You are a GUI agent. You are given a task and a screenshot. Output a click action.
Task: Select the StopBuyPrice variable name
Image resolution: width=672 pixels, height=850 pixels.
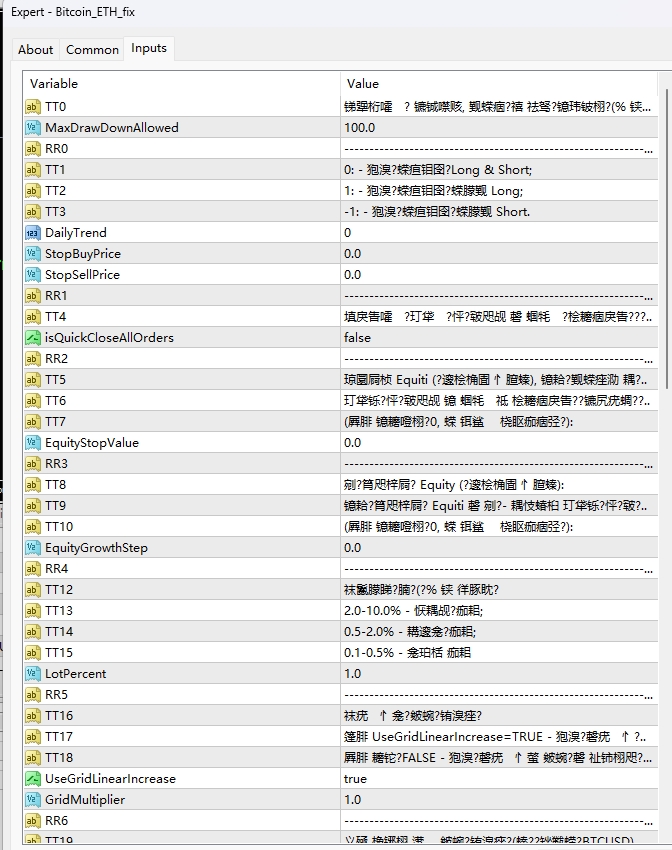pyautogui.click(x=83, y=254)
